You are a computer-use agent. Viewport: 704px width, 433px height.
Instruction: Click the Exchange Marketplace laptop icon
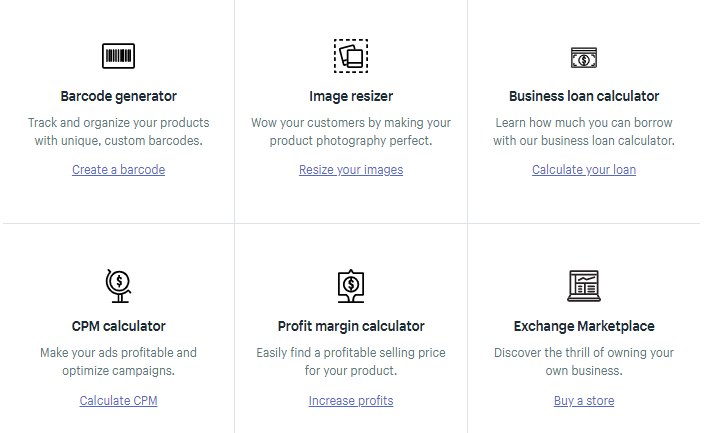[x=584, y=286]
